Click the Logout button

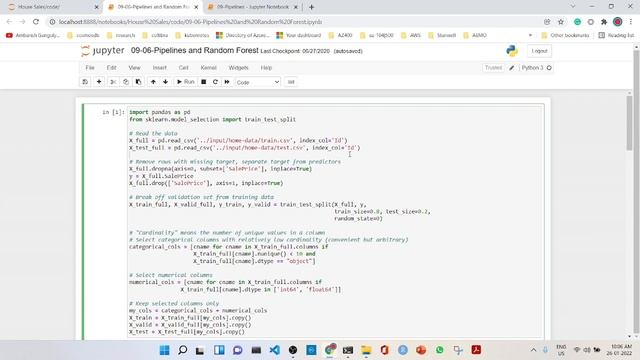tap(539, 51)
